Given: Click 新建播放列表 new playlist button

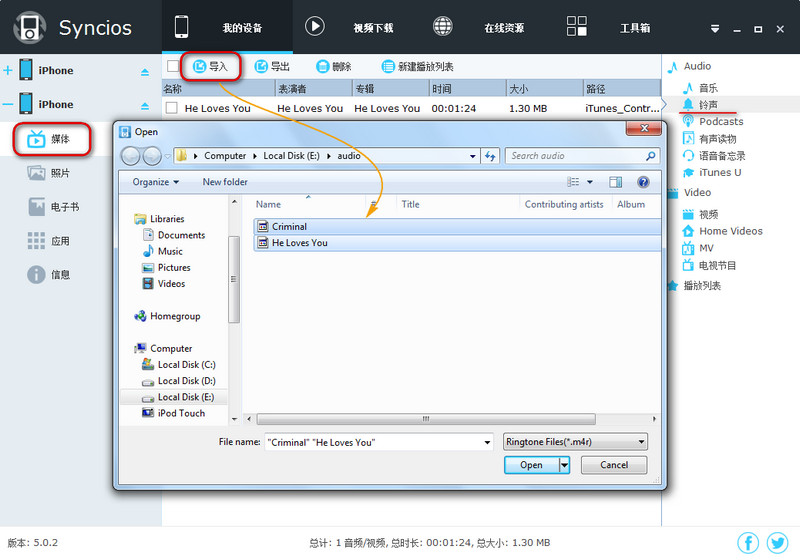Looking at the screenshot, I should pyautogui.click(x=417, y=66).
